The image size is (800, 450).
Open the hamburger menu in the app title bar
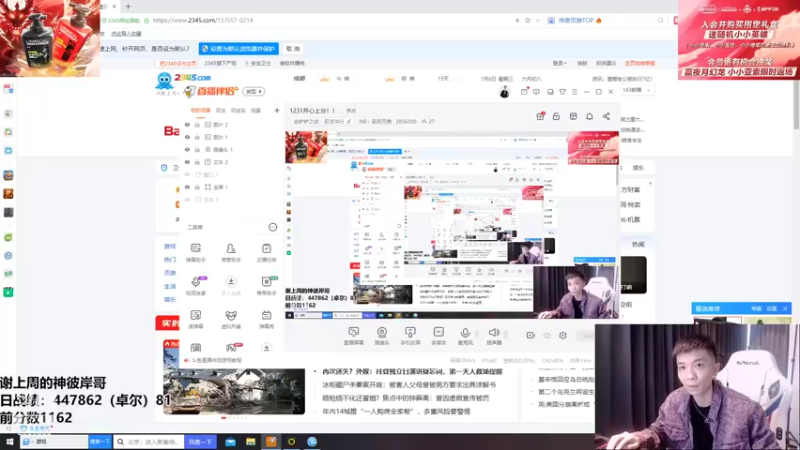click(574, 92)
